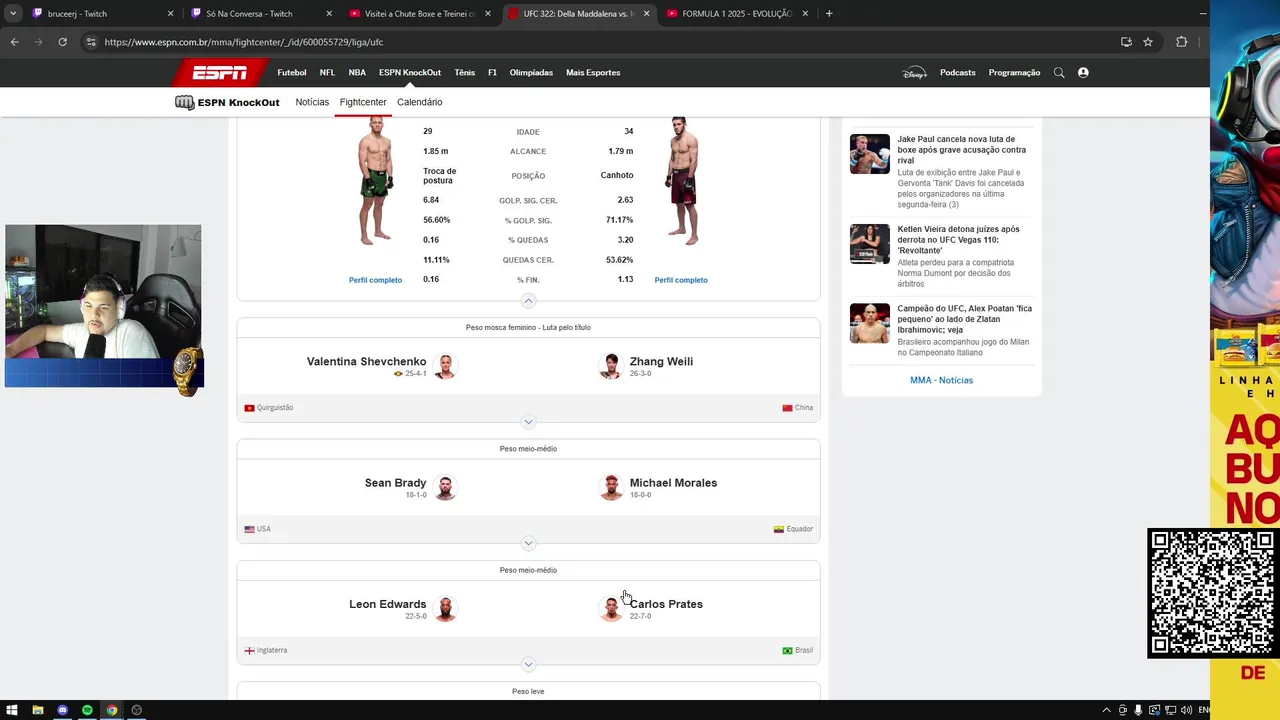Open the volume control in tray
The width and height of the screenshot is (1280, 720).
tap(1186, 710)
